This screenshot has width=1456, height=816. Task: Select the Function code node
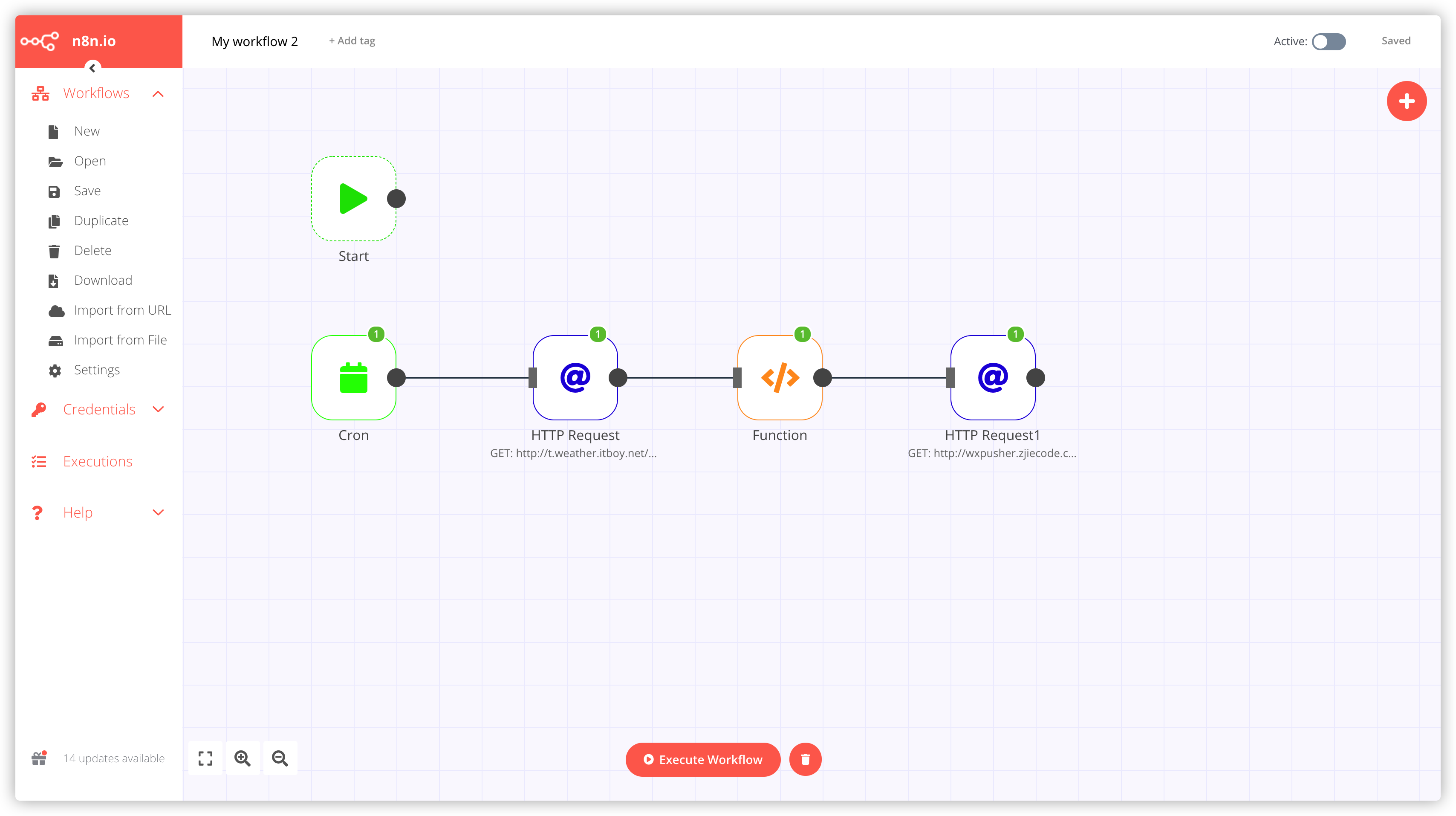(780, 378)
